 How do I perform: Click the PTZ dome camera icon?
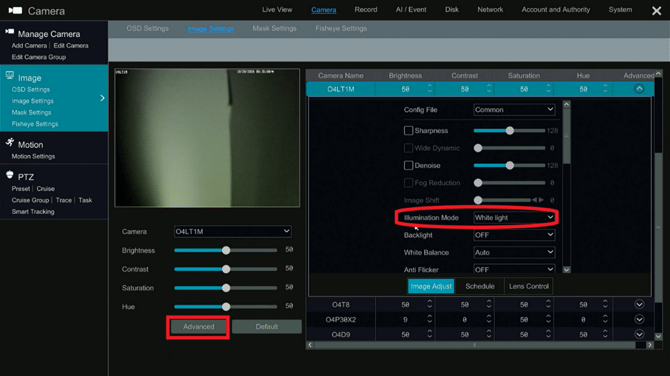10,174
